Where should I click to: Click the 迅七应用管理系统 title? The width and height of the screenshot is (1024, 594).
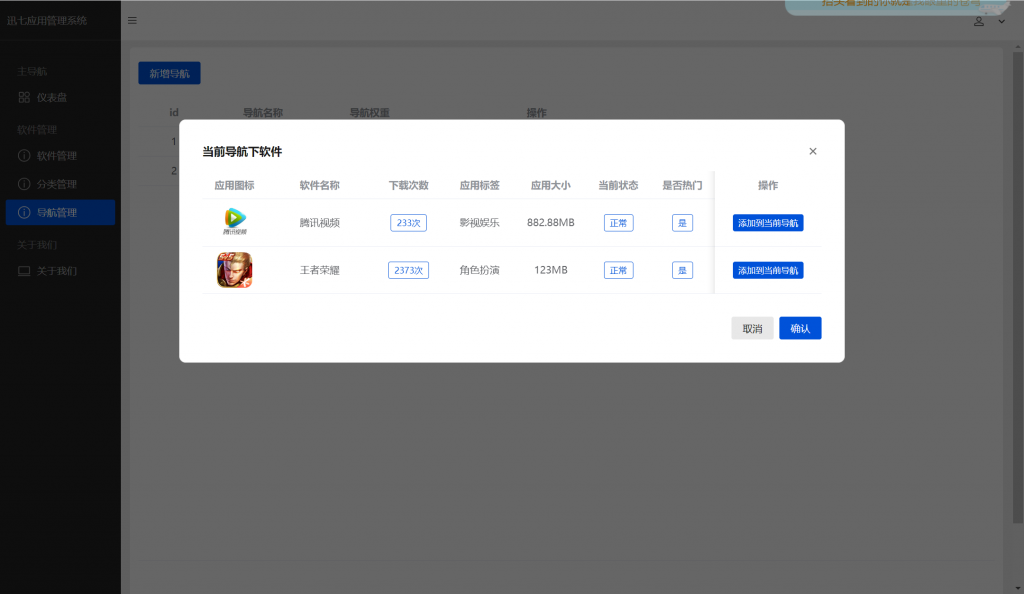47,21
